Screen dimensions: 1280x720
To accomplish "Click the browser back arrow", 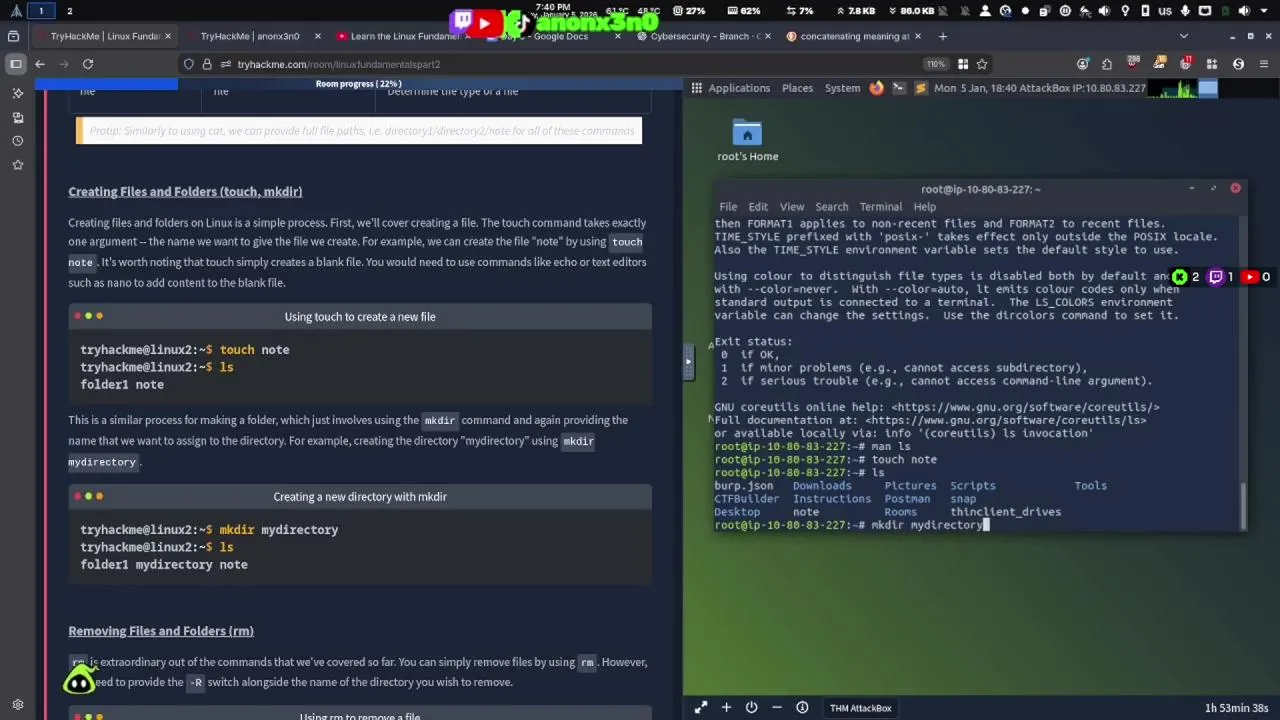I will point(40,64).
